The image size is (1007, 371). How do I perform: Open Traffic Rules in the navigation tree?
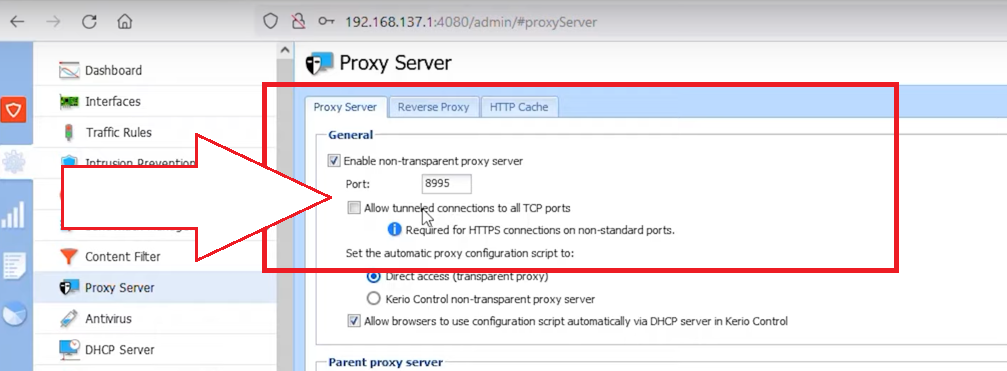(119, 133)
